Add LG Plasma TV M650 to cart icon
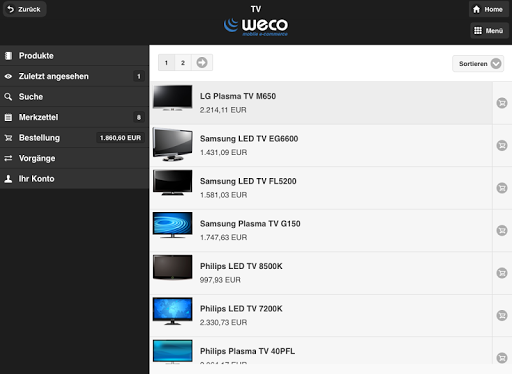The height and width of the screenshot is (374, 512). (x=502, y=103)
